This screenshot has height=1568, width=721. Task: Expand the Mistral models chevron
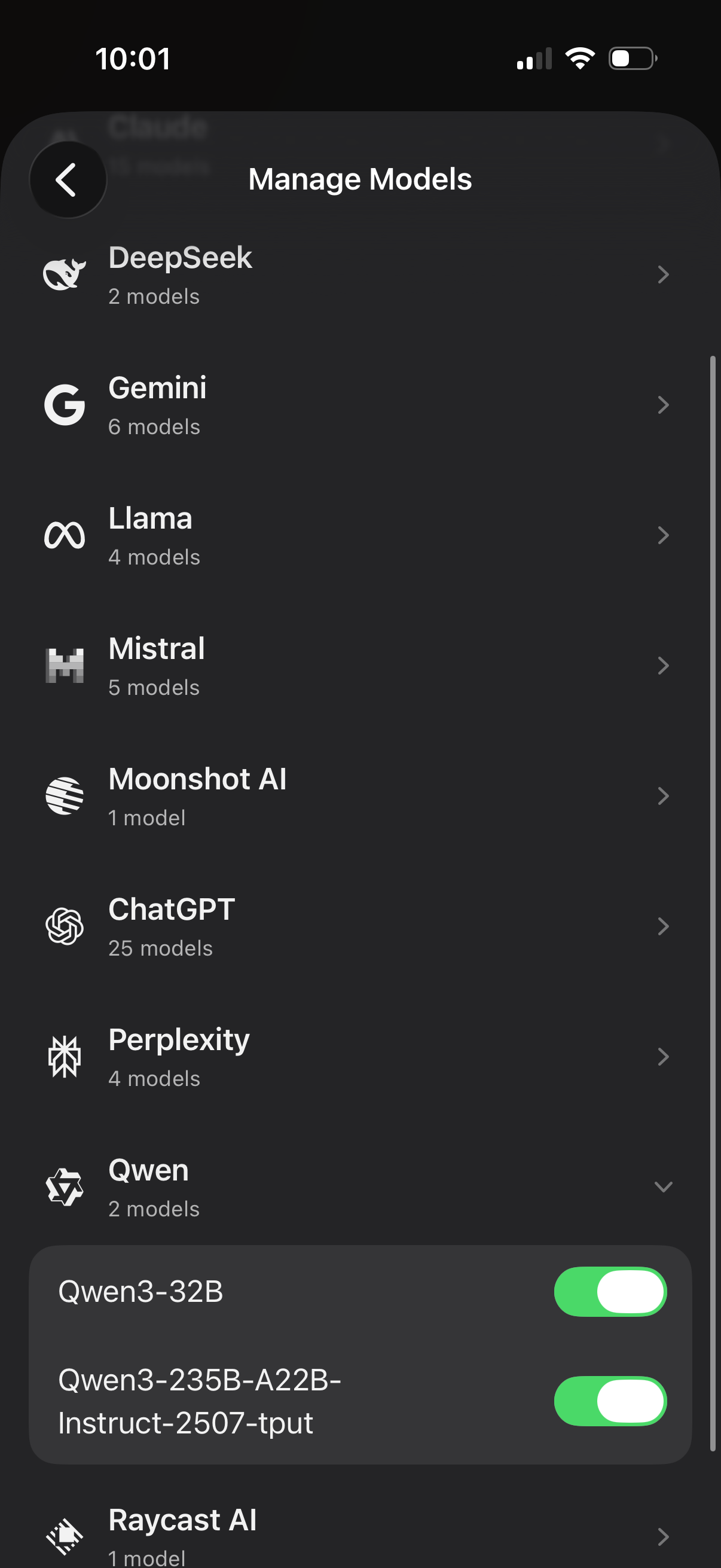tap(662, 666)
